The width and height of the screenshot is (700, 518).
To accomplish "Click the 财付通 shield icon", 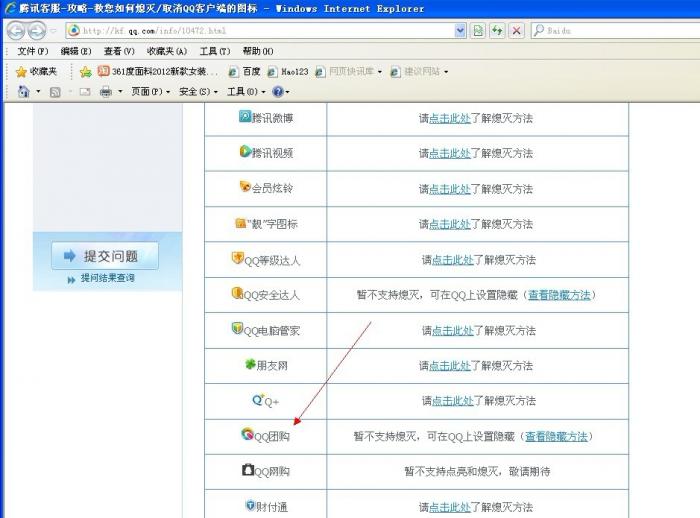I will [x=250, y=505].
